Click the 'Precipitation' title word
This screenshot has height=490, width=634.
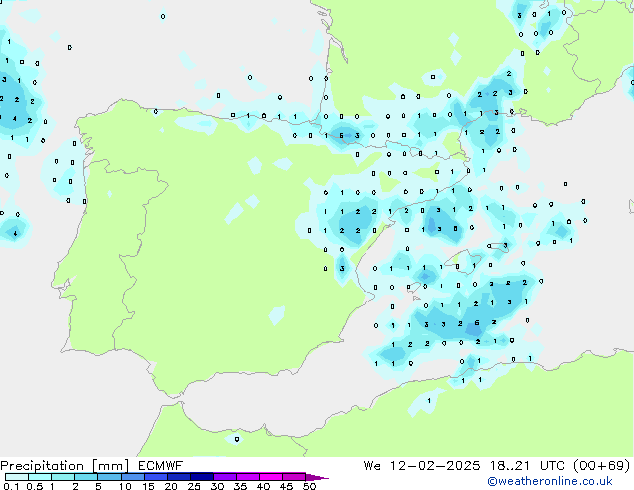point(42,466)
